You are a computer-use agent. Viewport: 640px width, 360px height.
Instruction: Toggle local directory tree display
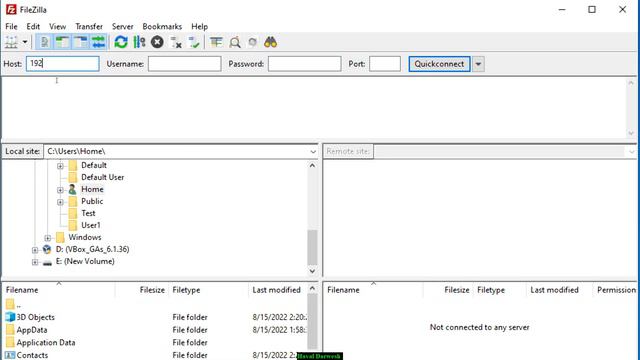(62, 42)
